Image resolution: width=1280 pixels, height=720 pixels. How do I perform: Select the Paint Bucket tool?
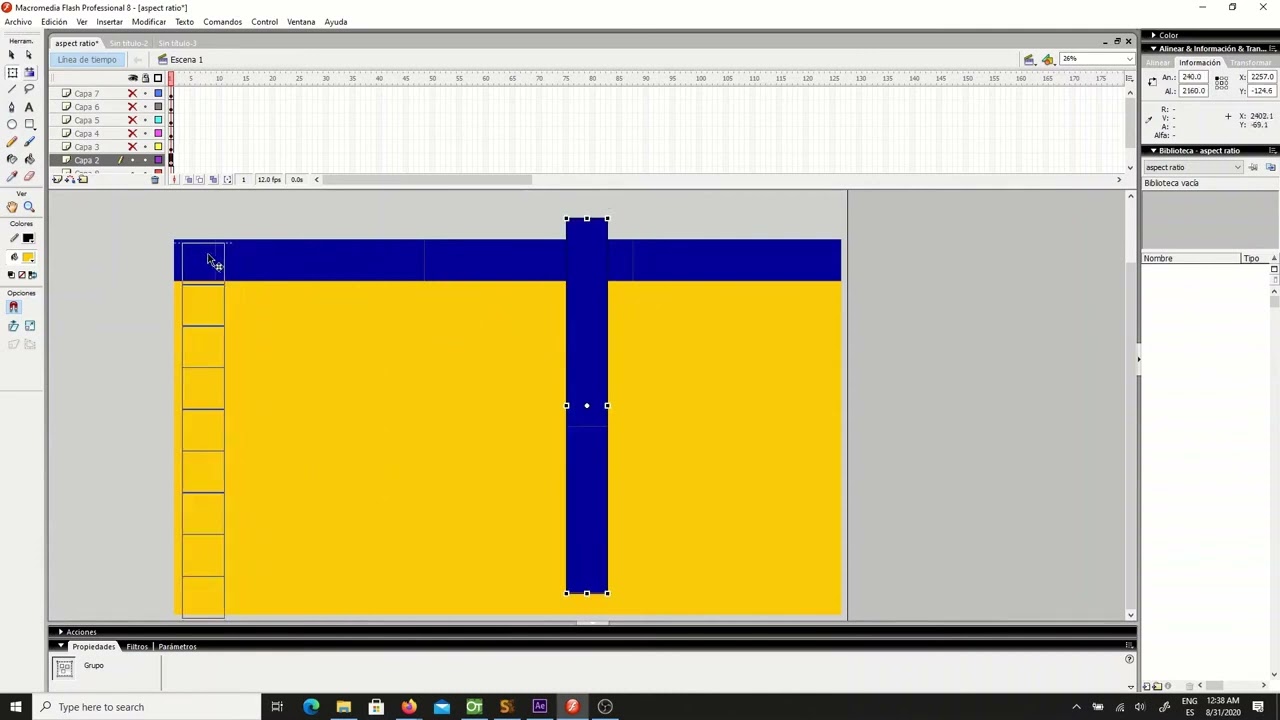click(x=29, y=159)
